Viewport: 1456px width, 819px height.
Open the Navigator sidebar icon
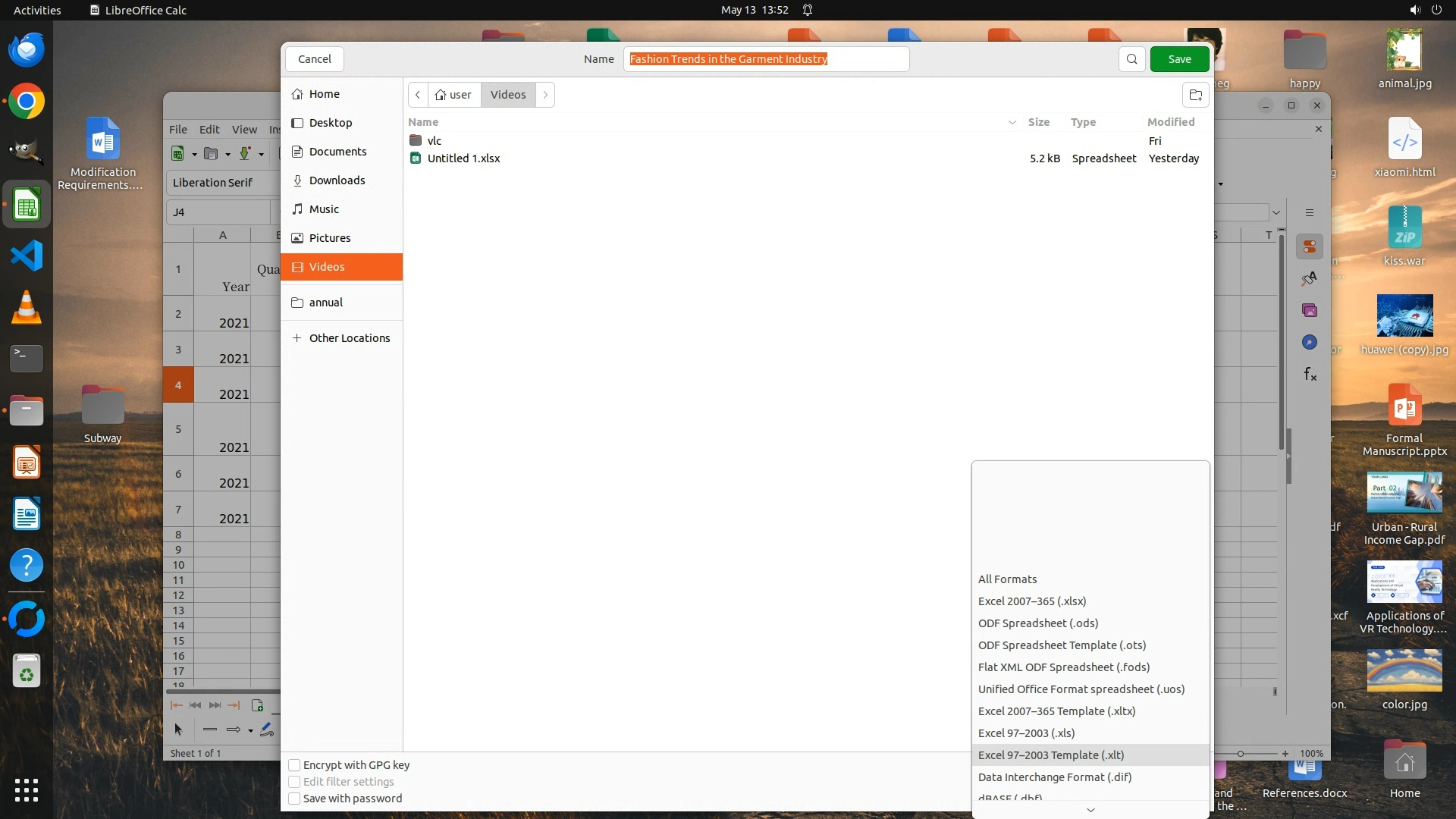1310,342
